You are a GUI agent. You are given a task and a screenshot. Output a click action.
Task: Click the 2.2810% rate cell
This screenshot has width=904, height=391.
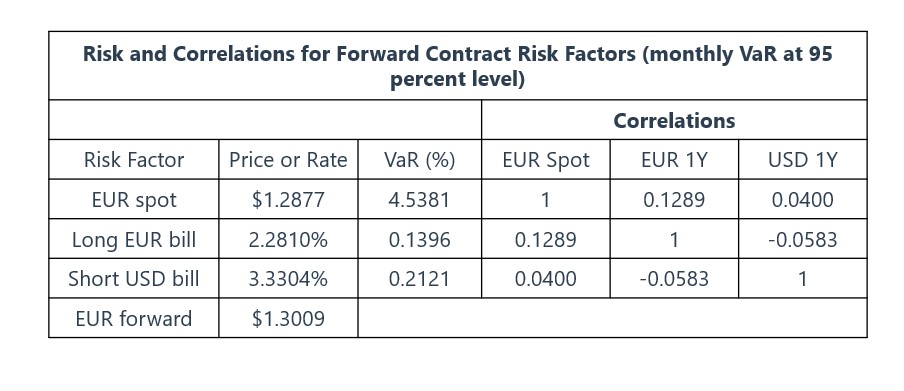(288, 239)
